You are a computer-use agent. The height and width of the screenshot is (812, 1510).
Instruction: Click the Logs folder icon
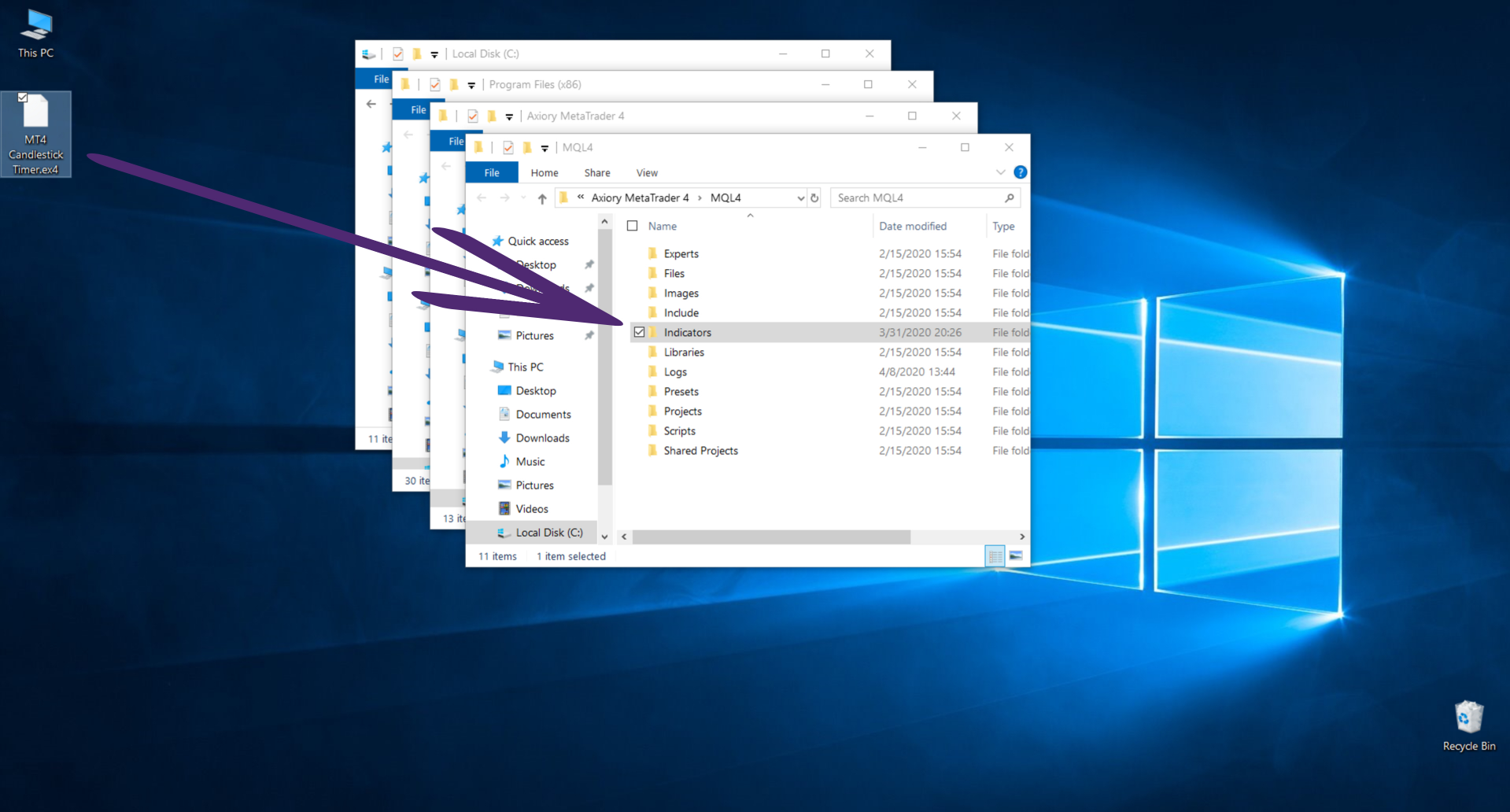tap(652, 371)
